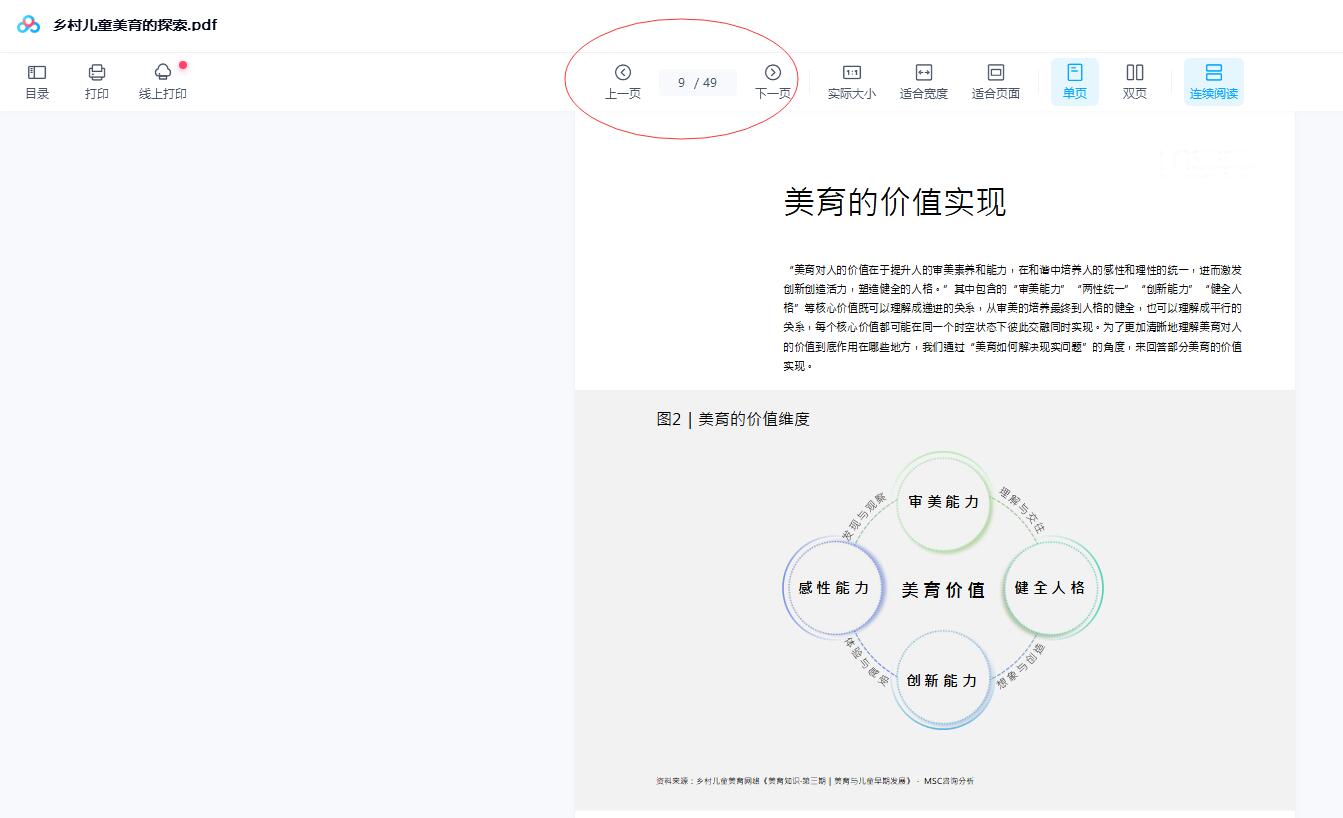
Task: Switch to 实际大小 actual size view
Action: pos(851,82)
